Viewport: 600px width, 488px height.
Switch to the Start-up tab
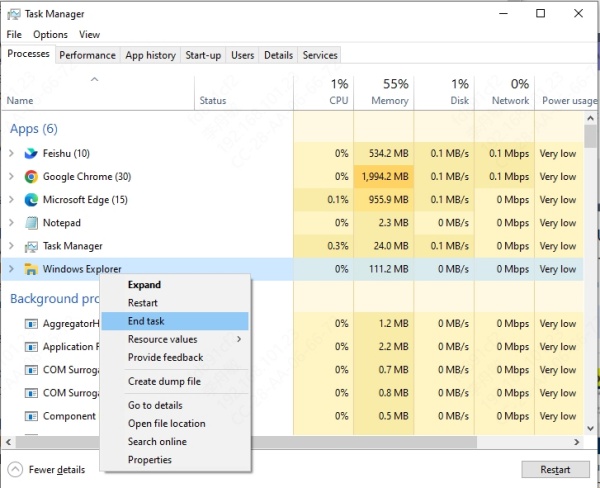point(203,55)
